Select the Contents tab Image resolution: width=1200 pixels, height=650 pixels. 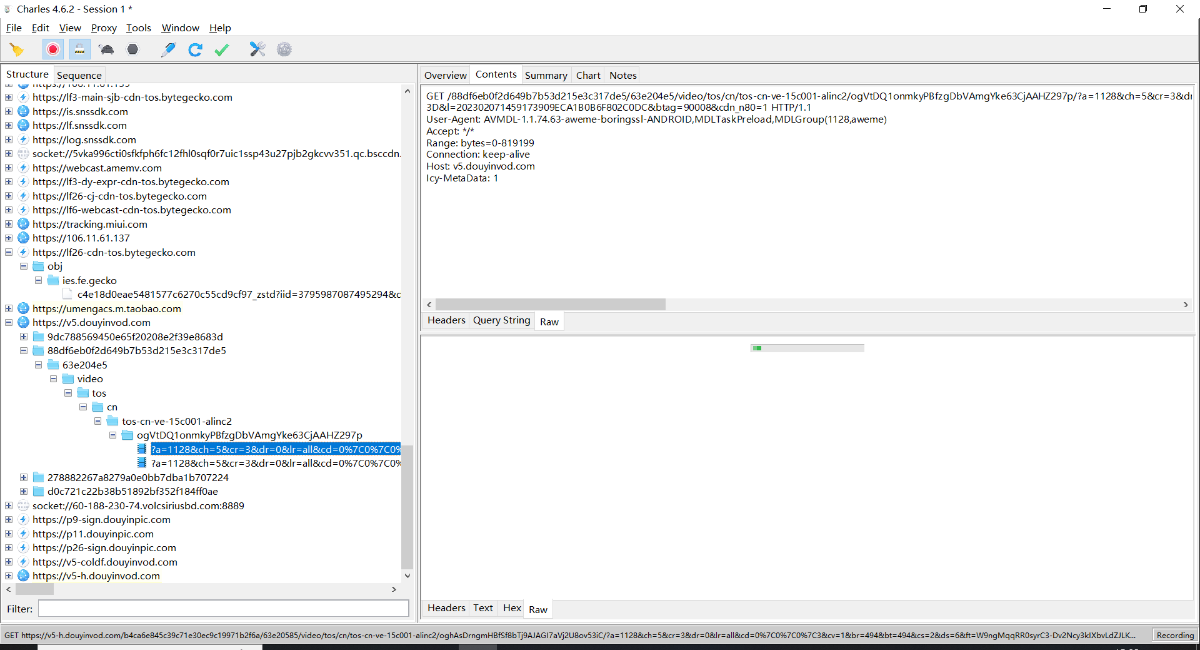(x=496, y=74)
